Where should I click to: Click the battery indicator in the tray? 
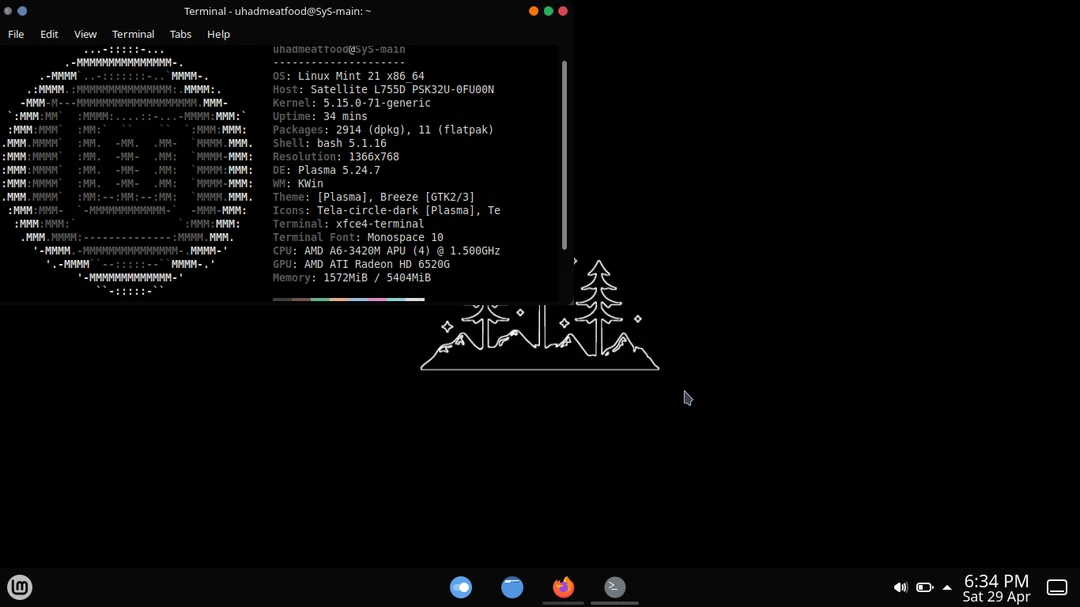(922, 587)
